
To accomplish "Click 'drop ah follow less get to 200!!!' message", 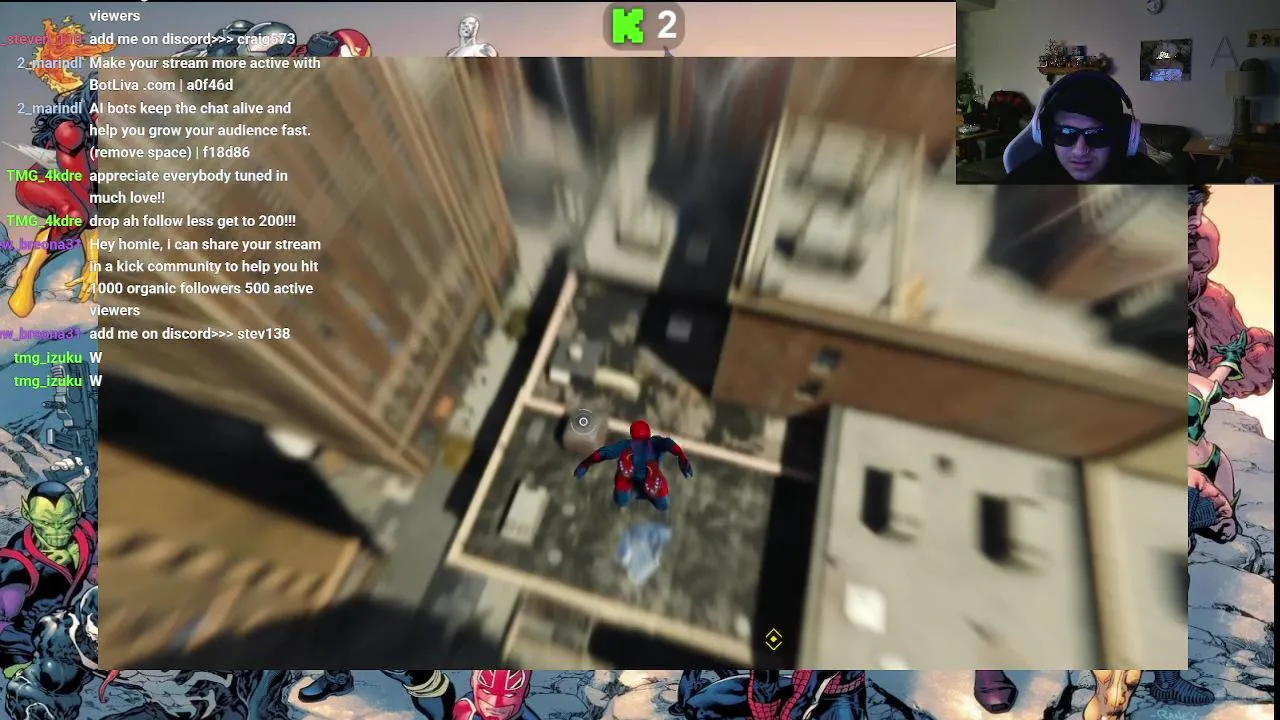I will (192, 221).
